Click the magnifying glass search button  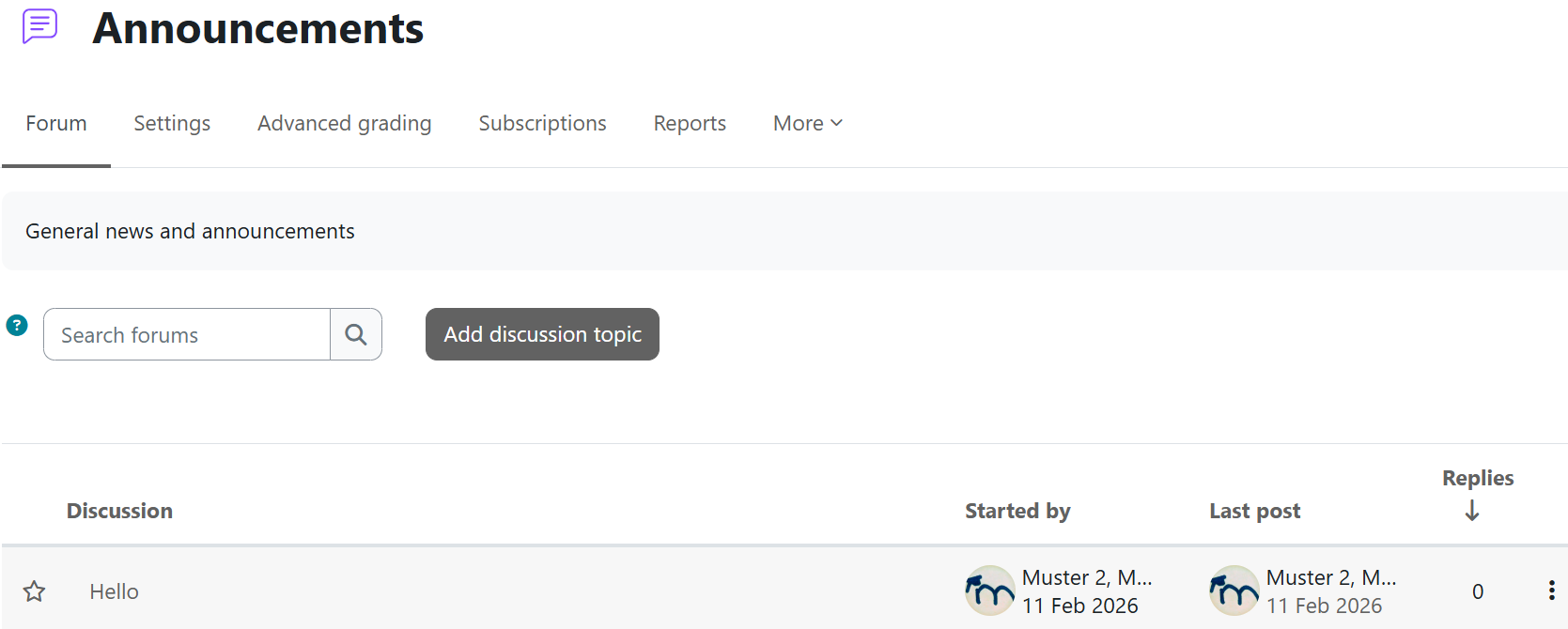click(356, 334)
